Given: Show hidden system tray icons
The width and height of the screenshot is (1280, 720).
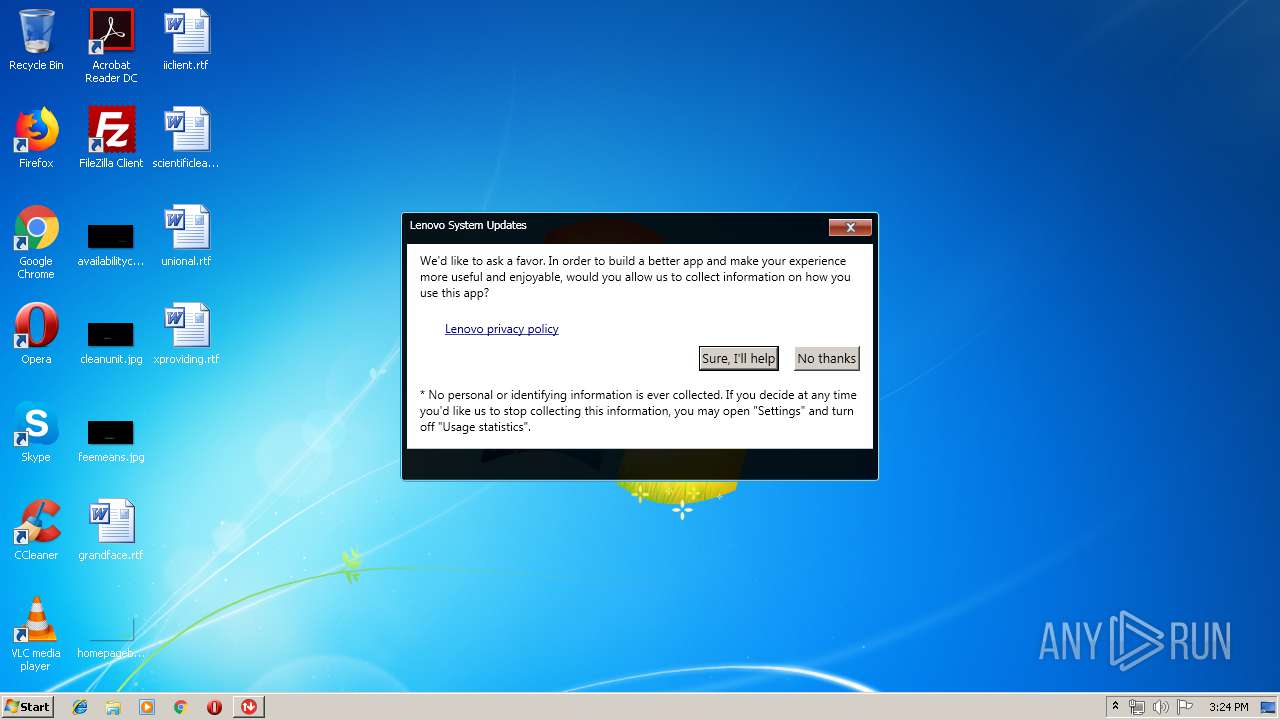Looking at the screenshot, I should 1115,707.
